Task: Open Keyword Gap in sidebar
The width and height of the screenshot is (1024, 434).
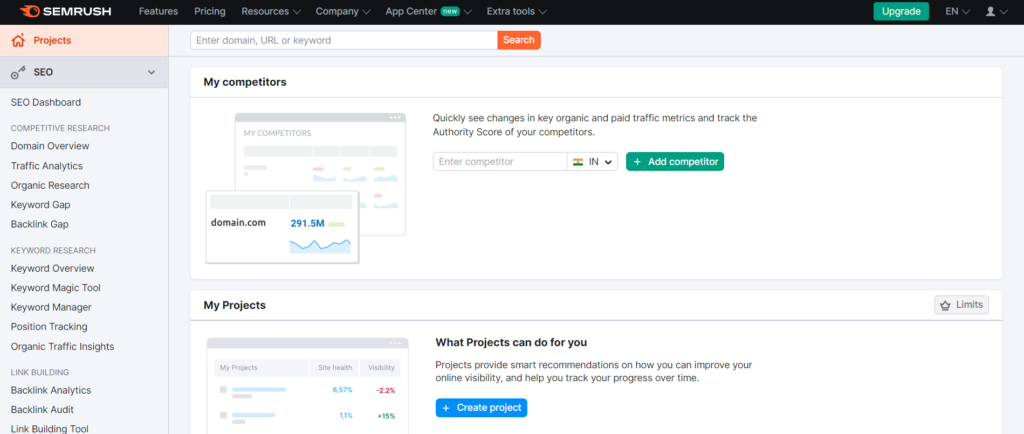Action: point(40,205)
